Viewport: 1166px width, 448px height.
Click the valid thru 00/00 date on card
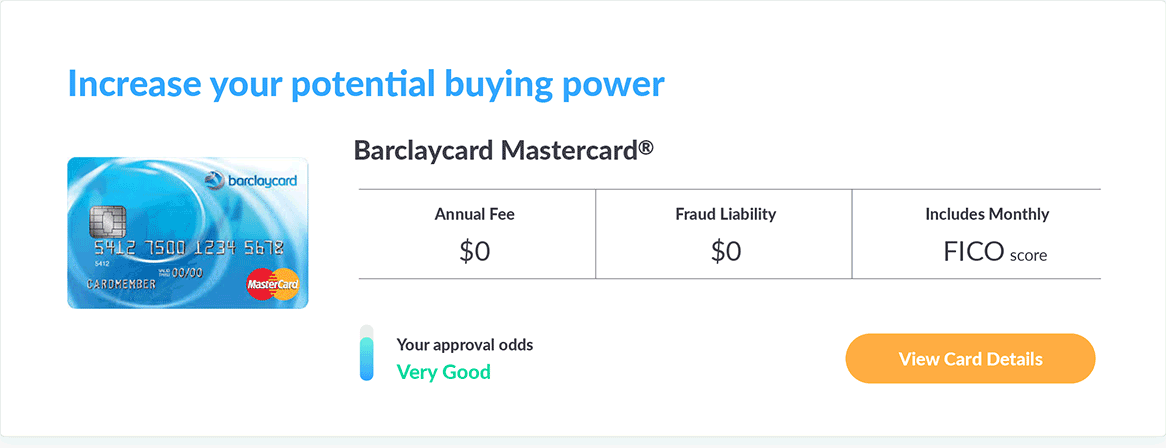click(x=181, y=273)
